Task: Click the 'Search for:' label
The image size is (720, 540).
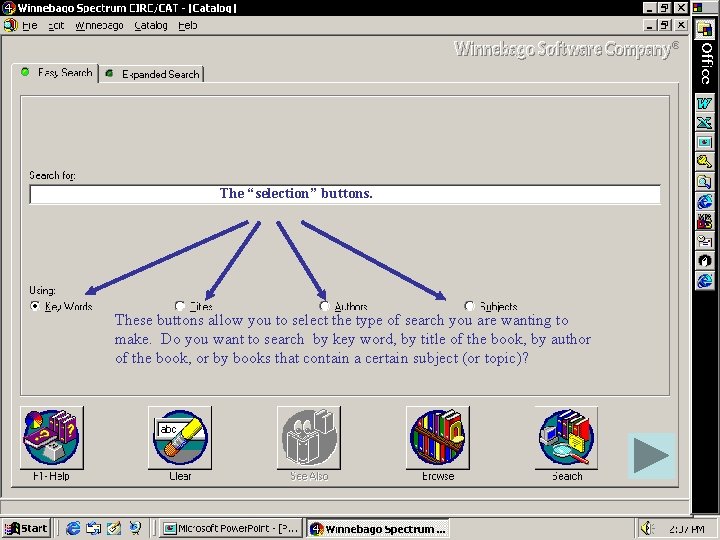Action: [52, 175]
